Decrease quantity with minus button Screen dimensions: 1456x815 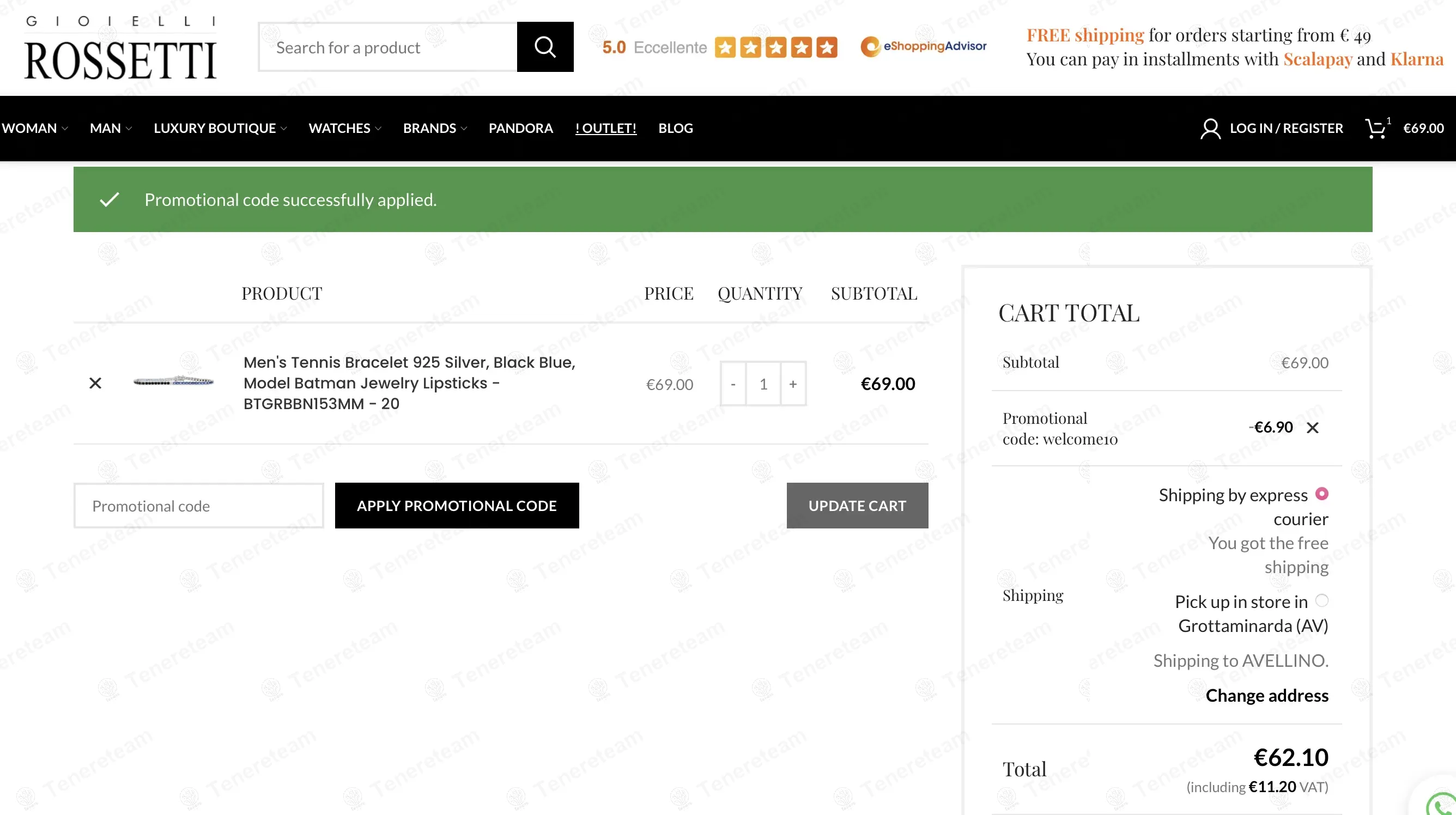[733, 384]
